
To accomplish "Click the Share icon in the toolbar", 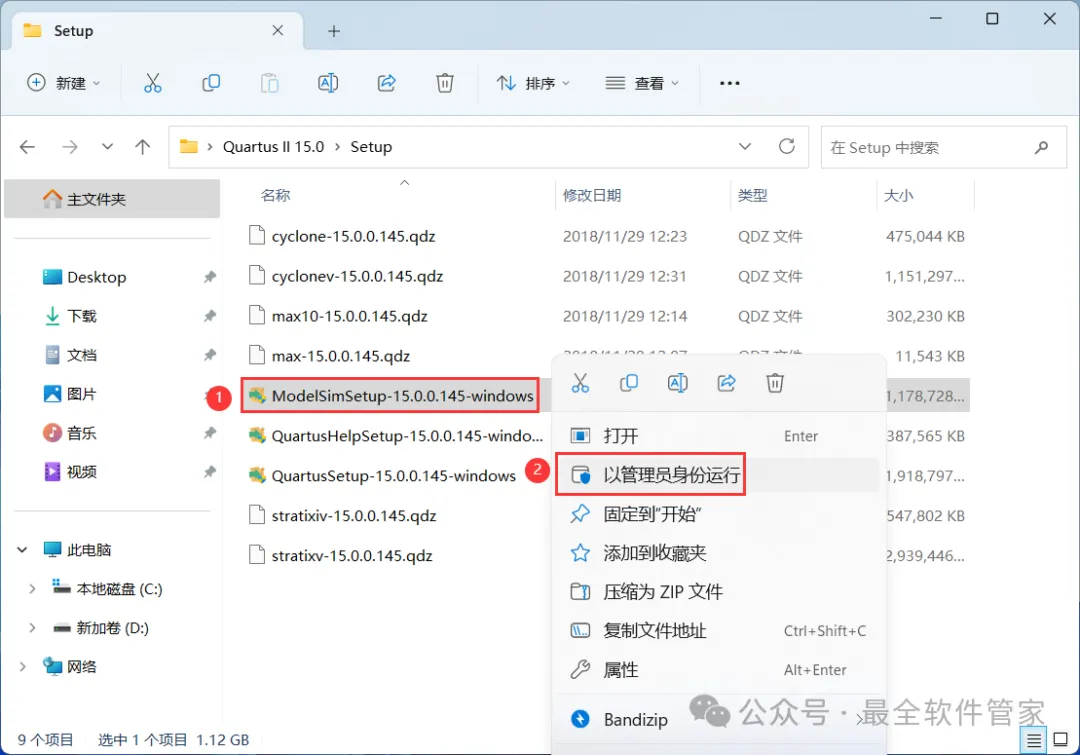I will [x=386, y=83].
